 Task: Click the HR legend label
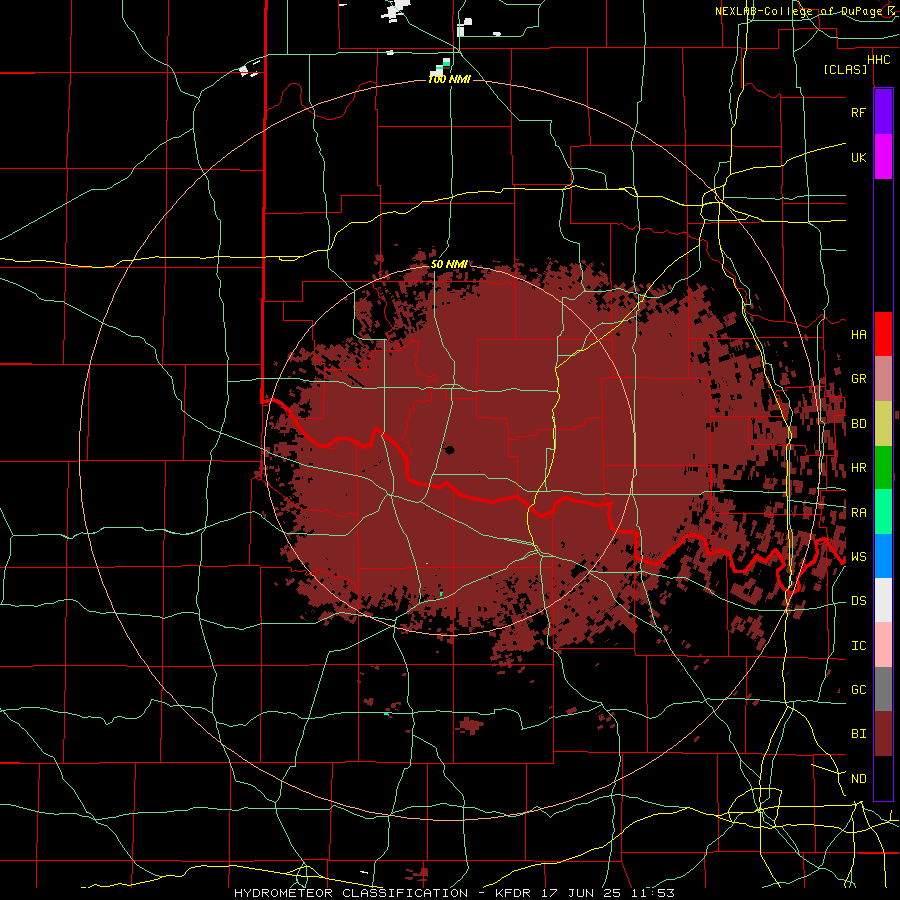pyautogui.click(x=858, y=468)
